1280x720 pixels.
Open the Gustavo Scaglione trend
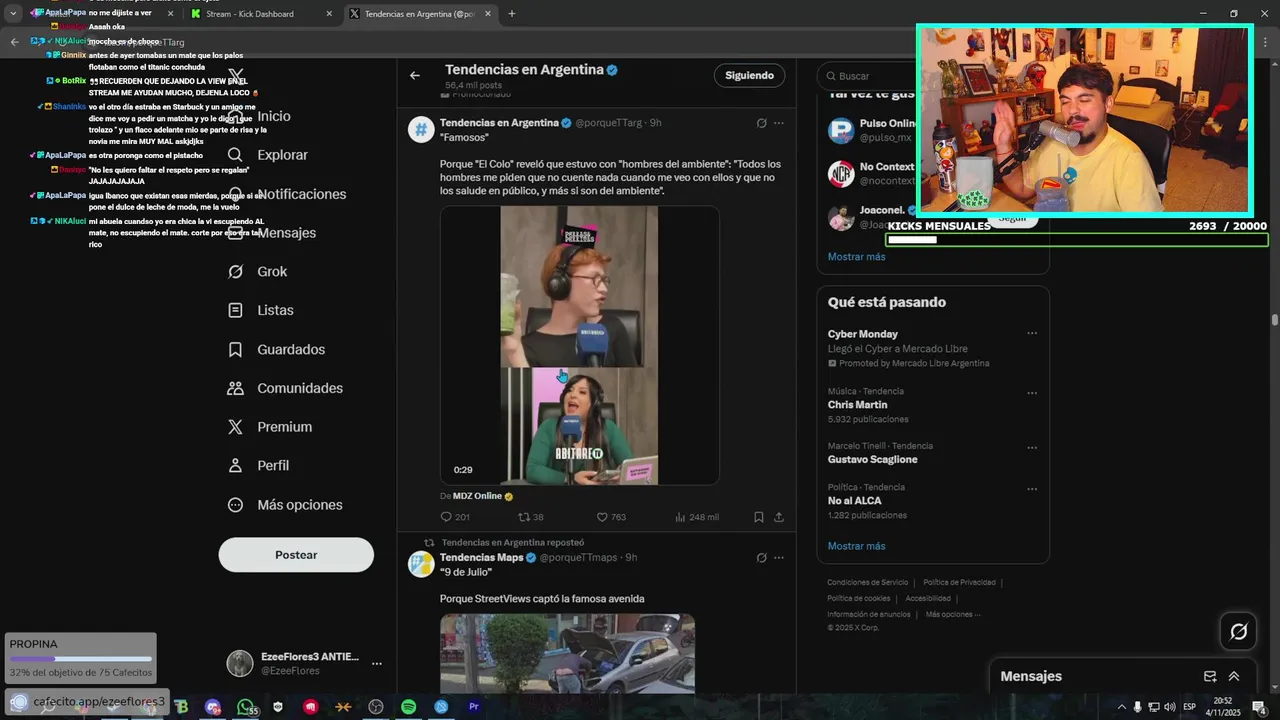(x=872, y=460)
